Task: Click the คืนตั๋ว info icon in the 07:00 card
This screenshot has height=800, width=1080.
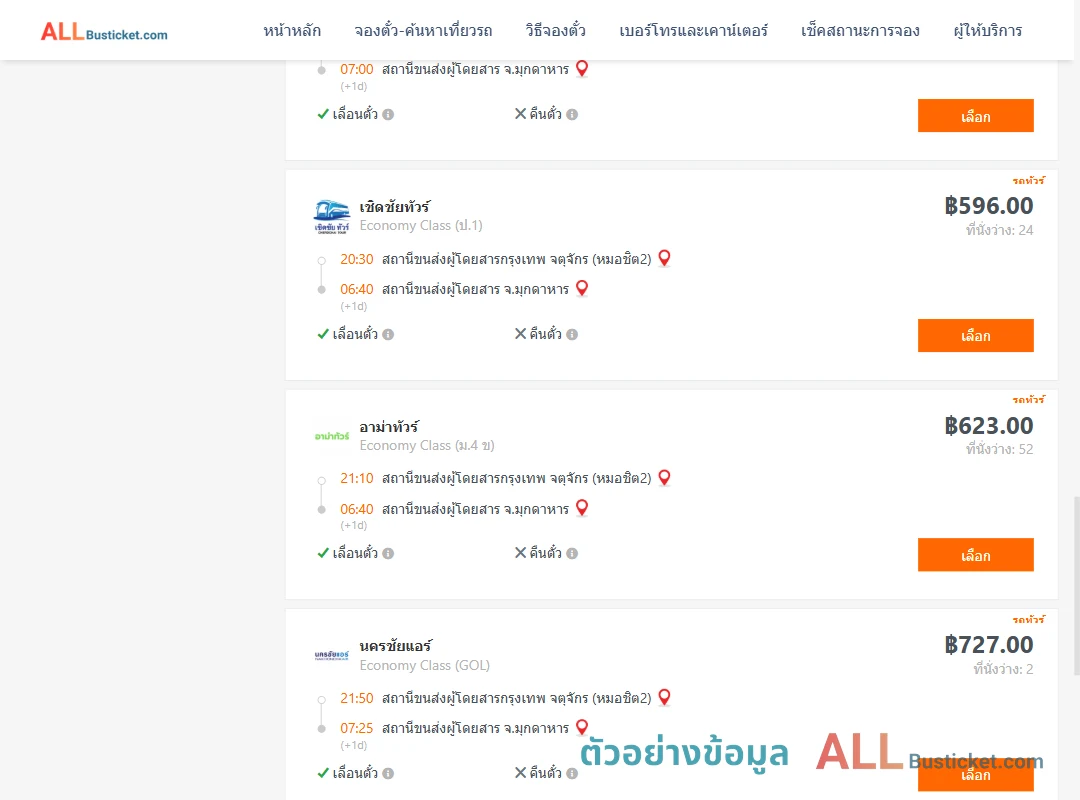Action: click(x=572, y=114)
